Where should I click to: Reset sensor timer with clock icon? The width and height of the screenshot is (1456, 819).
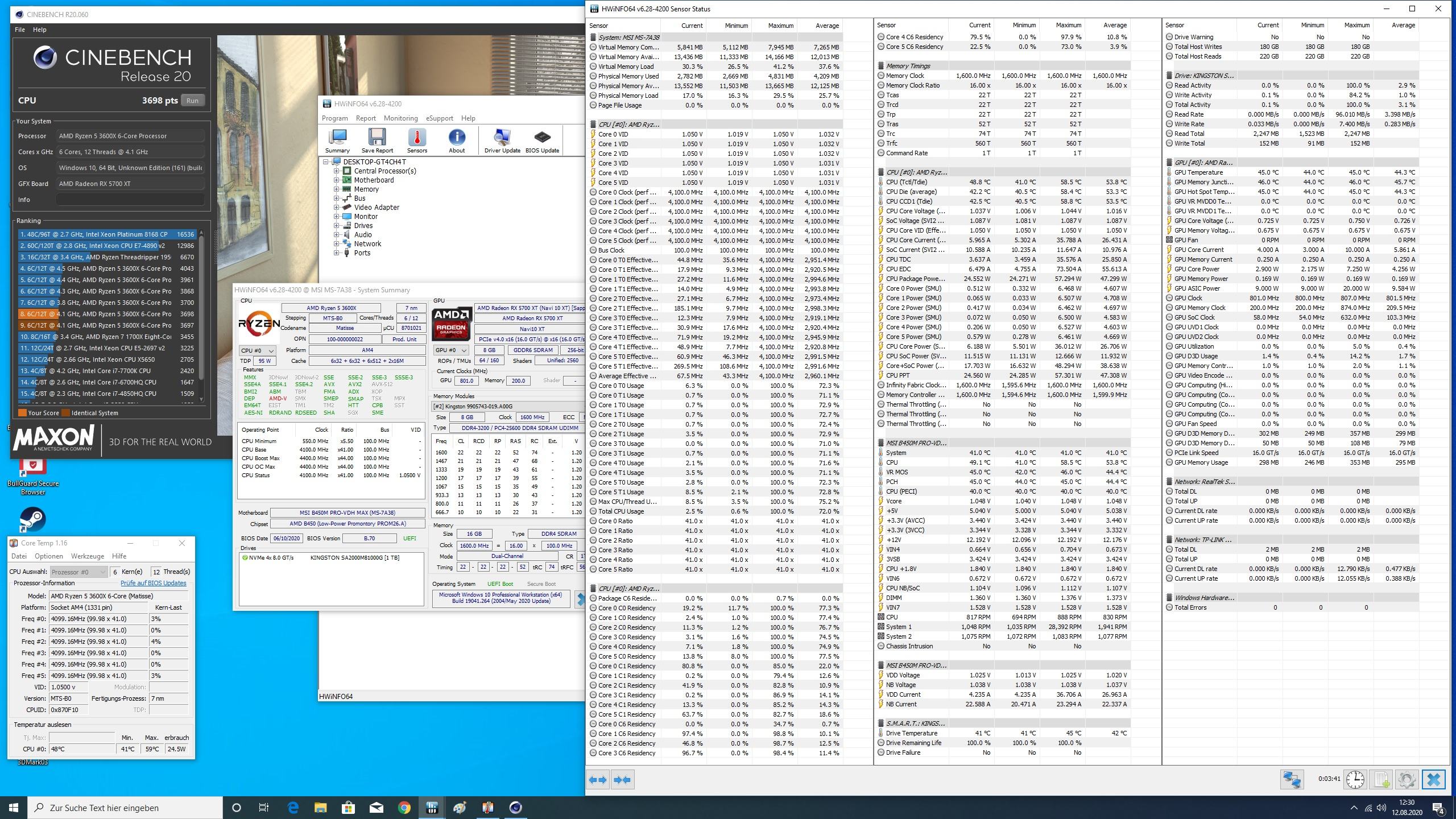[x=1355, y=779]
